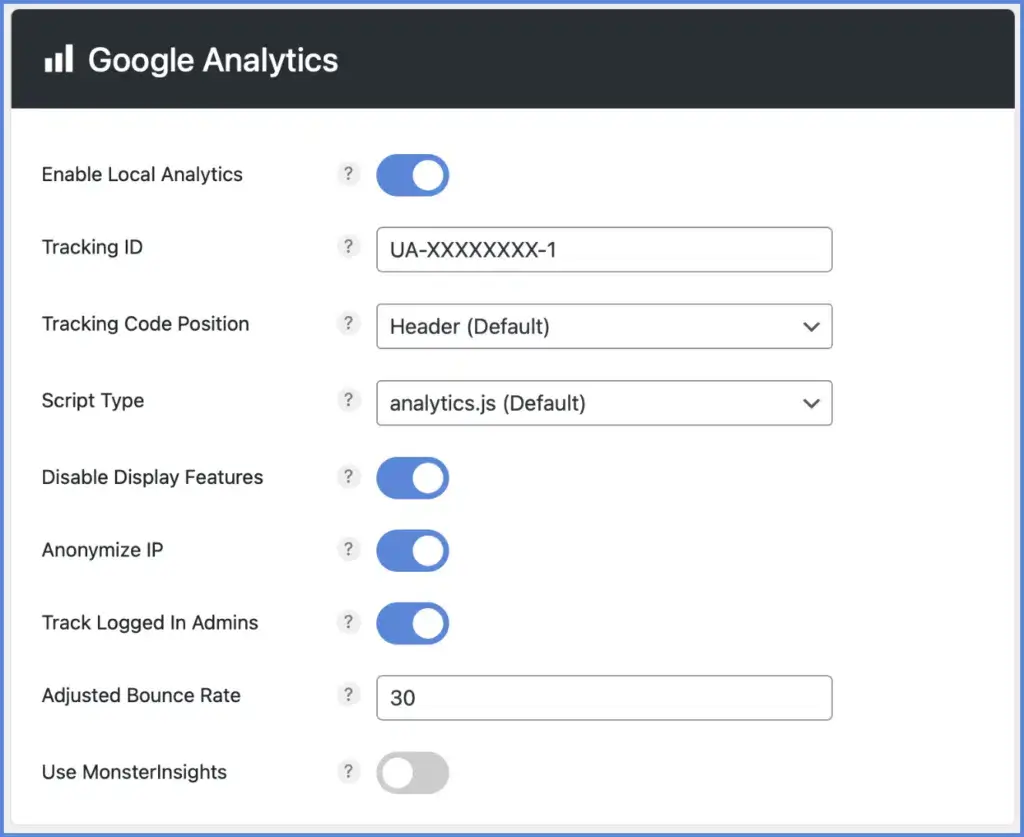This screenshot has height=837, width=1024.
Task: Open the Tracking Code Position dropdown
Action: pyautogui.click(x=604, y=326)
